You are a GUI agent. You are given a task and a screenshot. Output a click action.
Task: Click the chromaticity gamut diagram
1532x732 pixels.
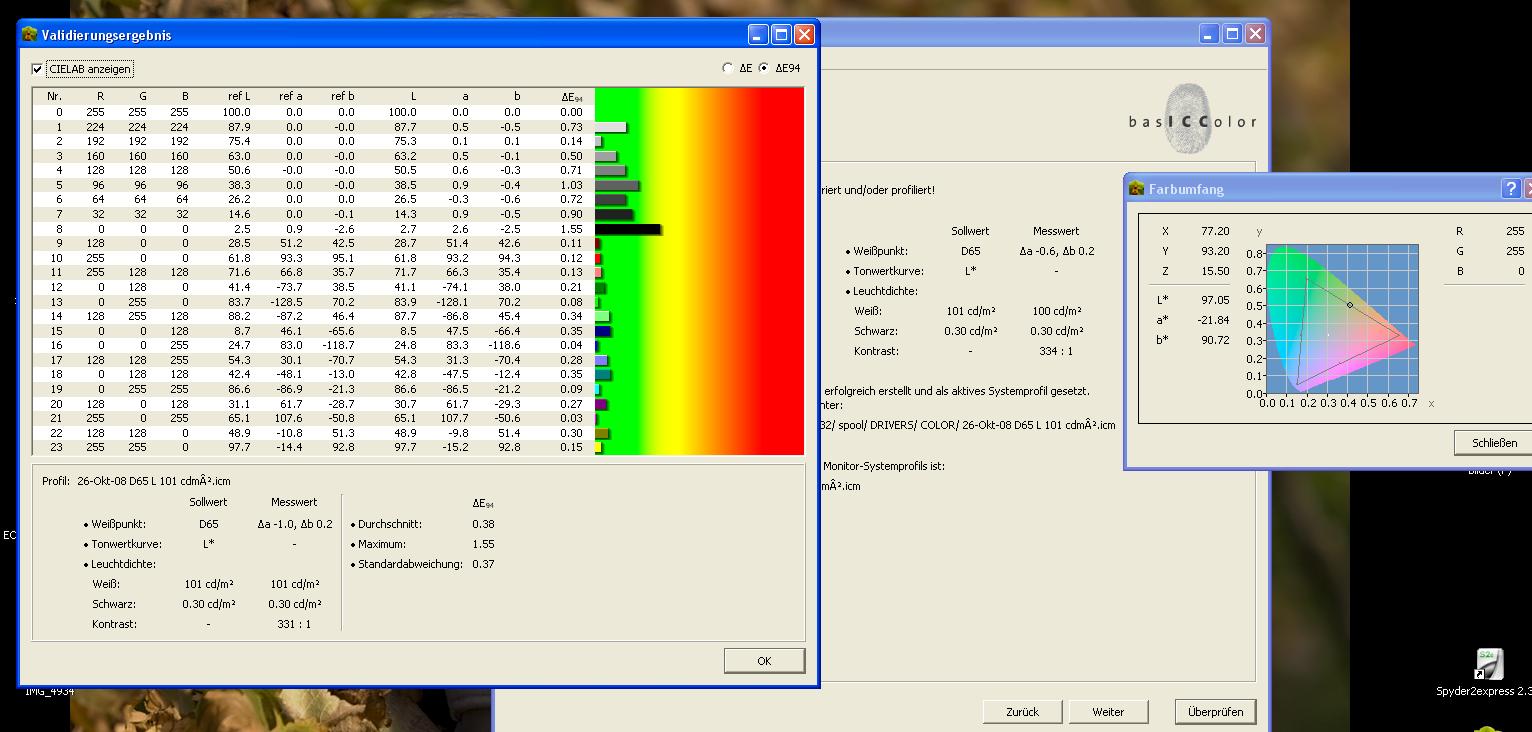pos(1341,320)
